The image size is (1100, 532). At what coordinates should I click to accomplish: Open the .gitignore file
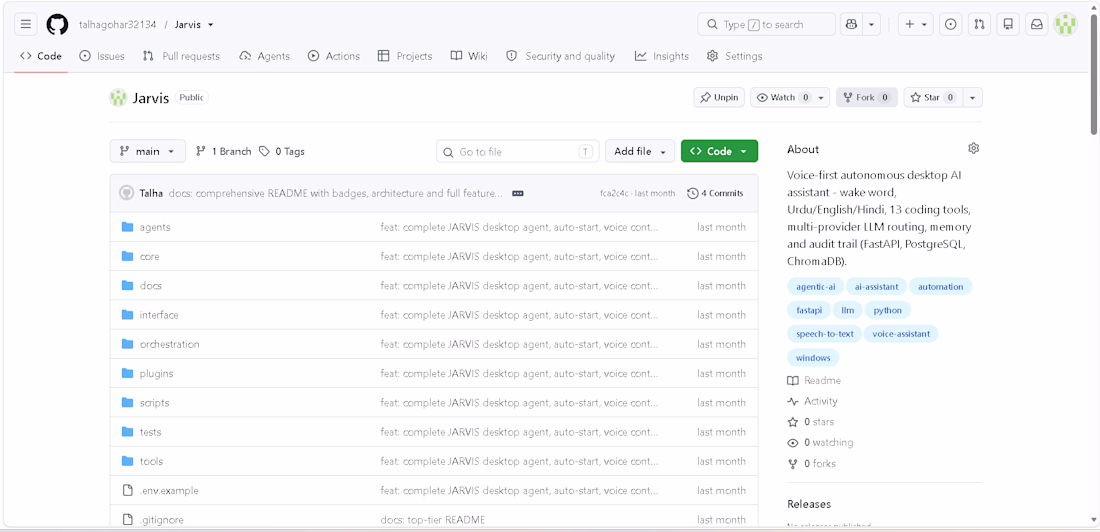point(161,520)
